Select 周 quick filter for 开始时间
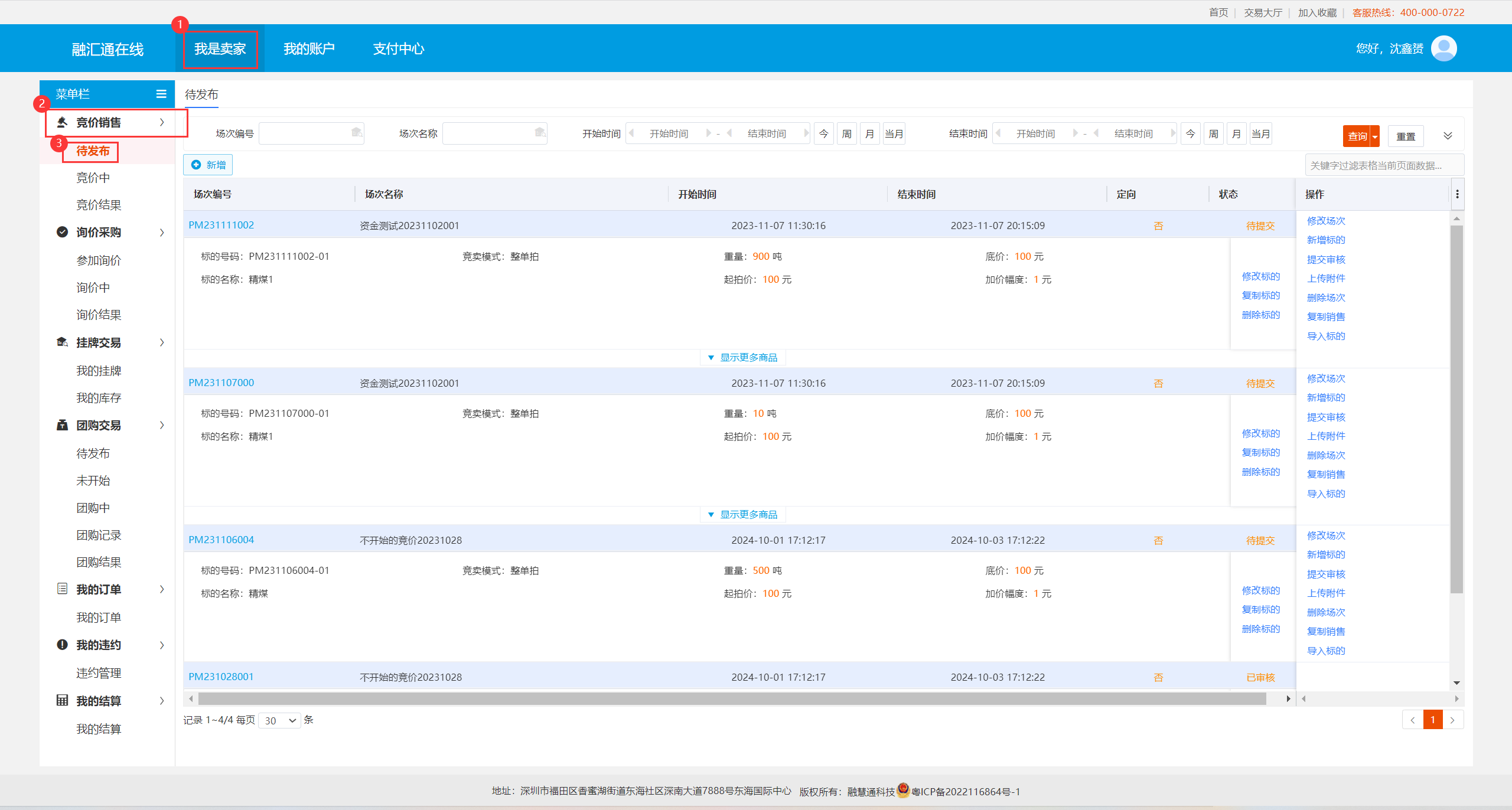Viewport: 1512px width, 810px height. [x=846, y=134]
